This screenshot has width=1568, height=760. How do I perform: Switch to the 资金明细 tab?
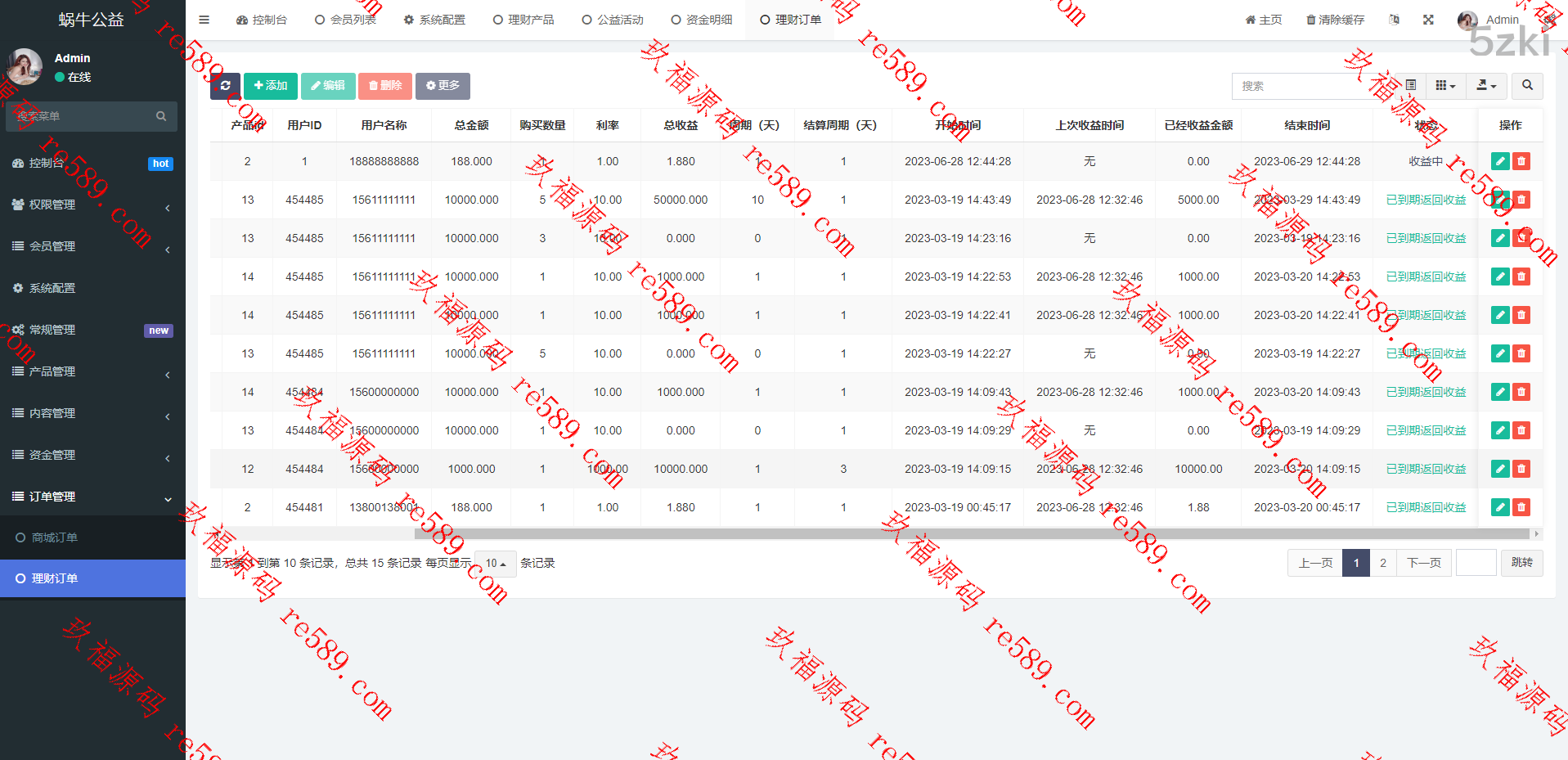pos(701,20)
